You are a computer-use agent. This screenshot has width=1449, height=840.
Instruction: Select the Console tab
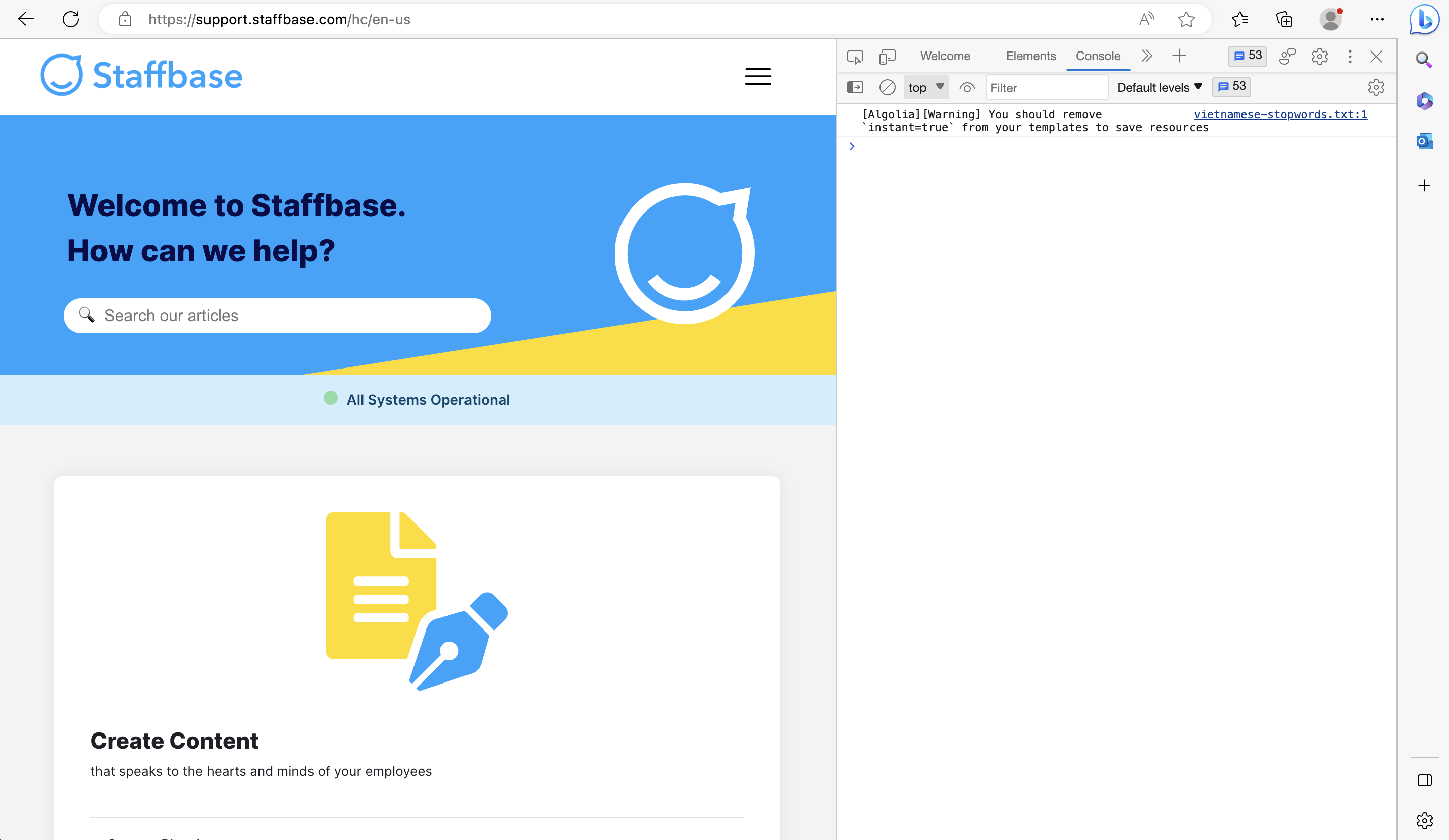[x=1098, y=57]
